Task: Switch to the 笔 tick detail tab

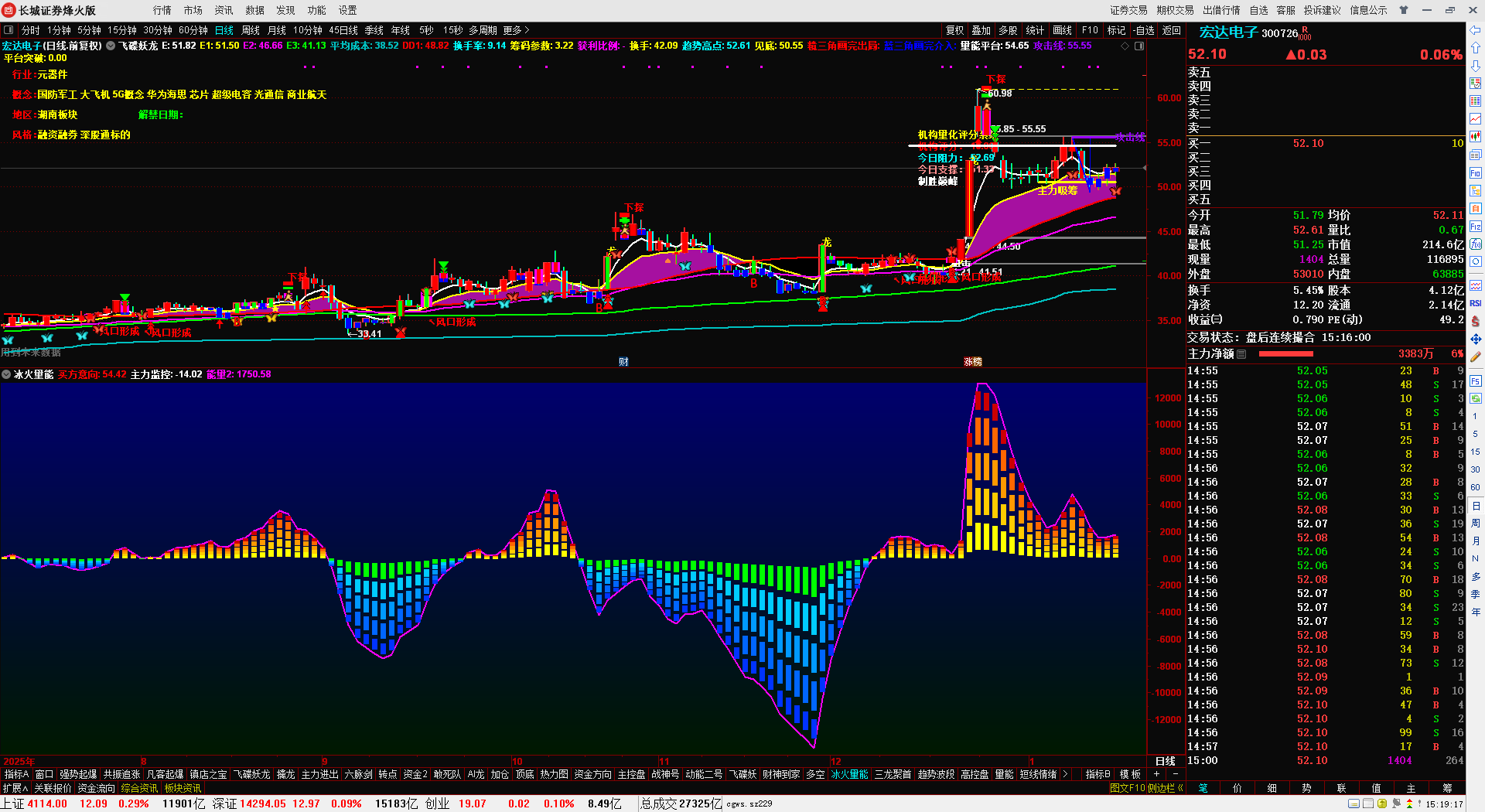Action: point(1203,788)
